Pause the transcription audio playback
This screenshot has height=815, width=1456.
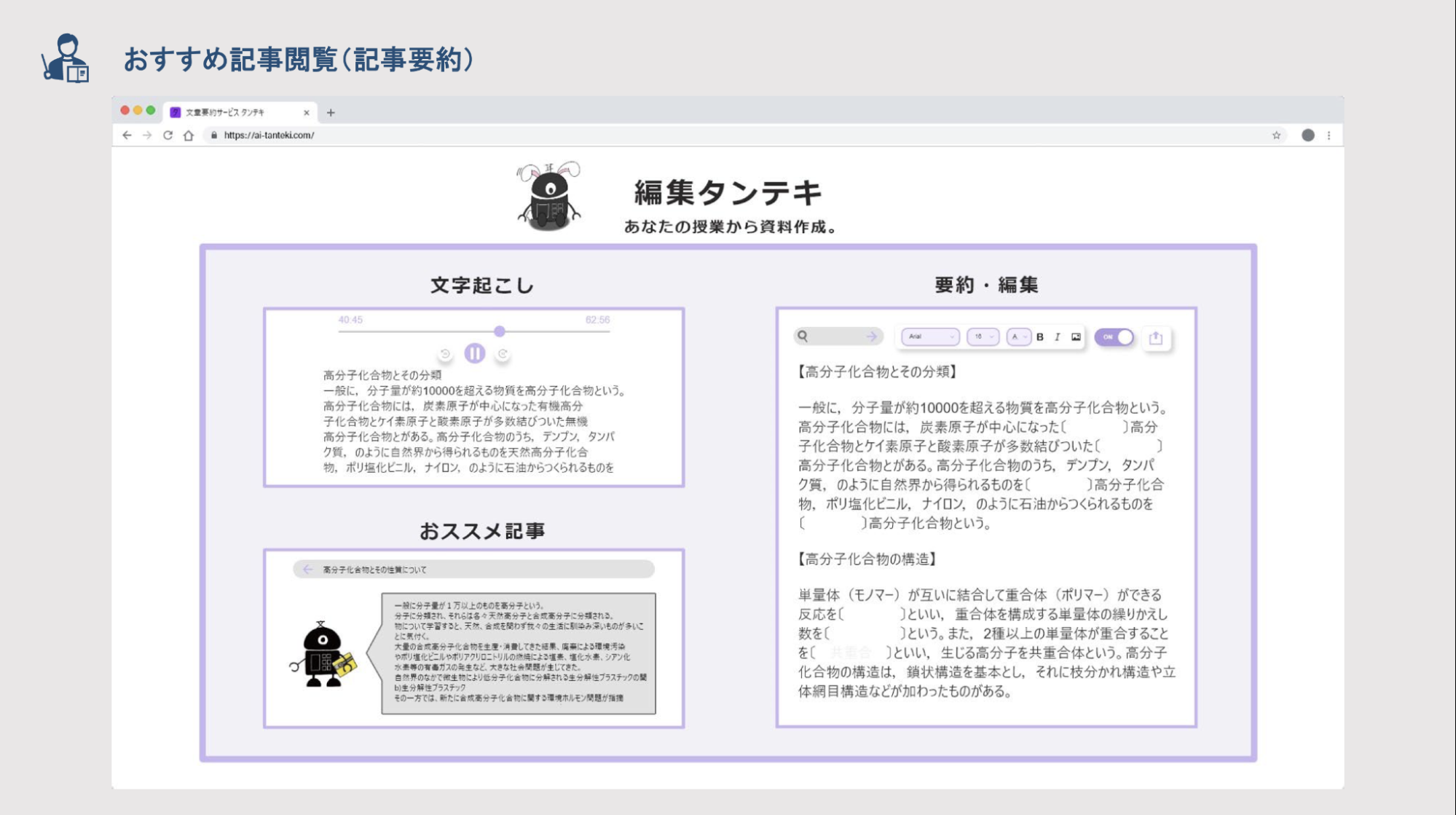pos(474,353)
